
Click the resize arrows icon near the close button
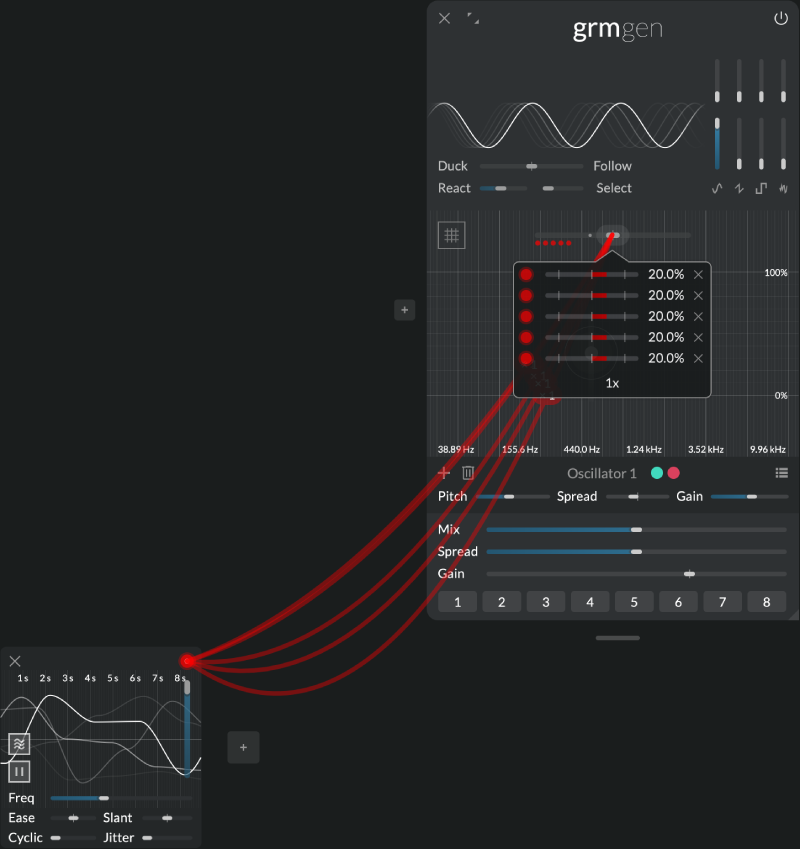tap(473, 17)
